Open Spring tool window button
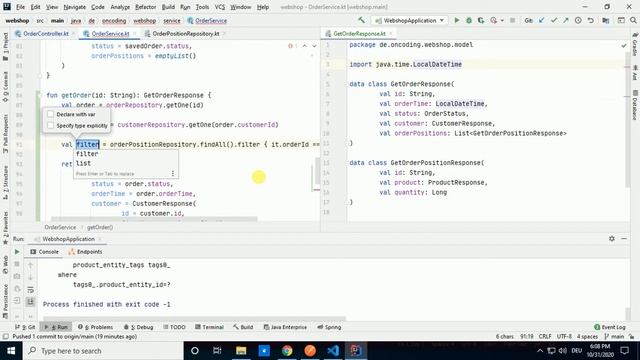640x360 pixels. pyautogui.click(x=329, y=327)
